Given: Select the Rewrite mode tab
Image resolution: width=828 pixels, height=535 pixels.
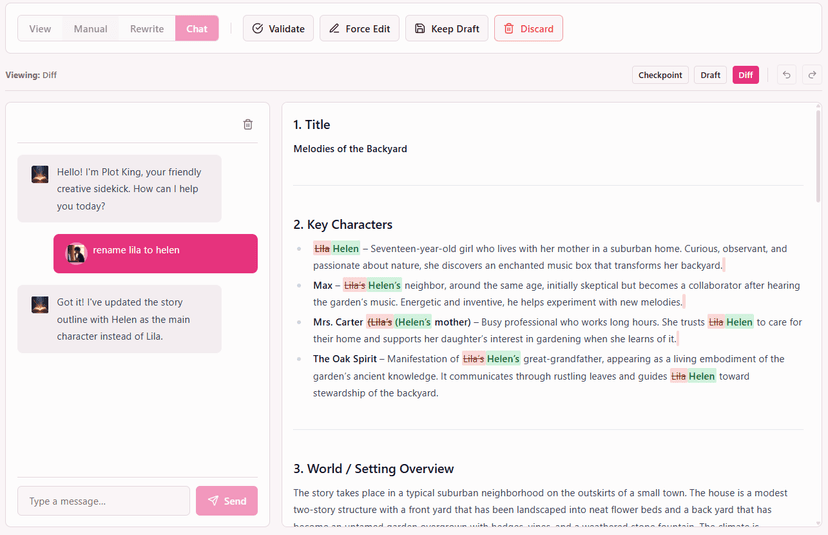Looking at the screenshot, I should coord(147,29).
